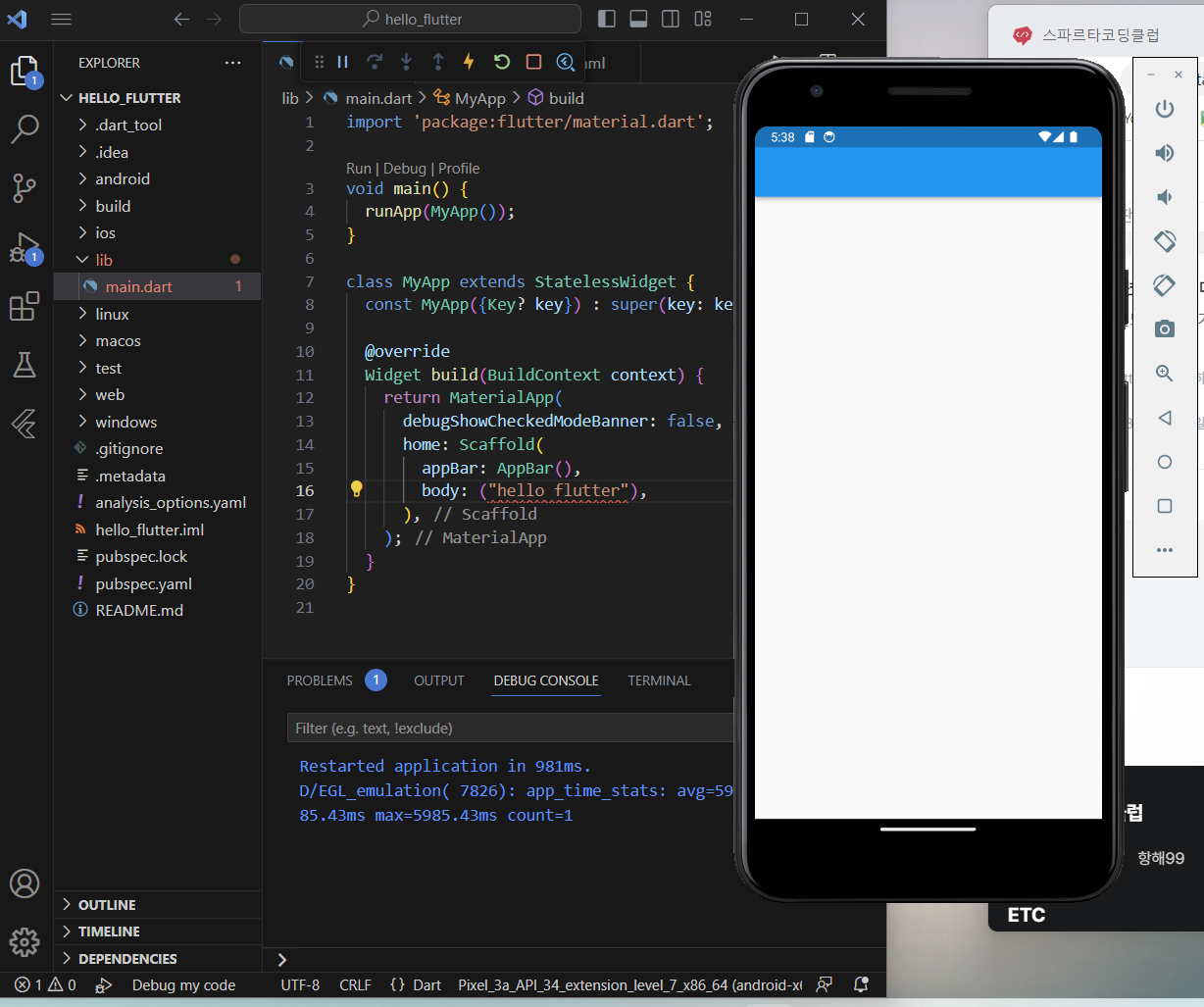Viewport: 1204px width, 1007px height.
Task: Click emulator zoom tool
Action: coord(1165,374)
